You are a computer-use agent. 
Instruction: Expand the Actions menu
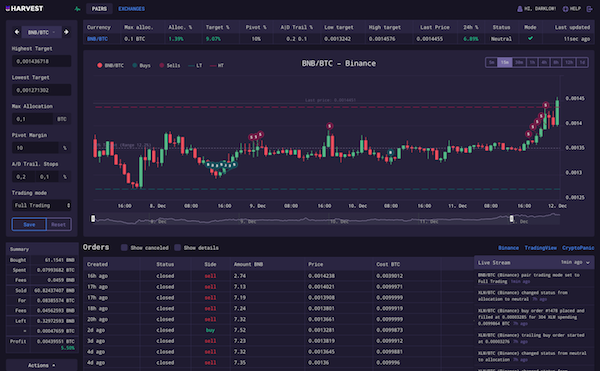[x=41, y=365]
